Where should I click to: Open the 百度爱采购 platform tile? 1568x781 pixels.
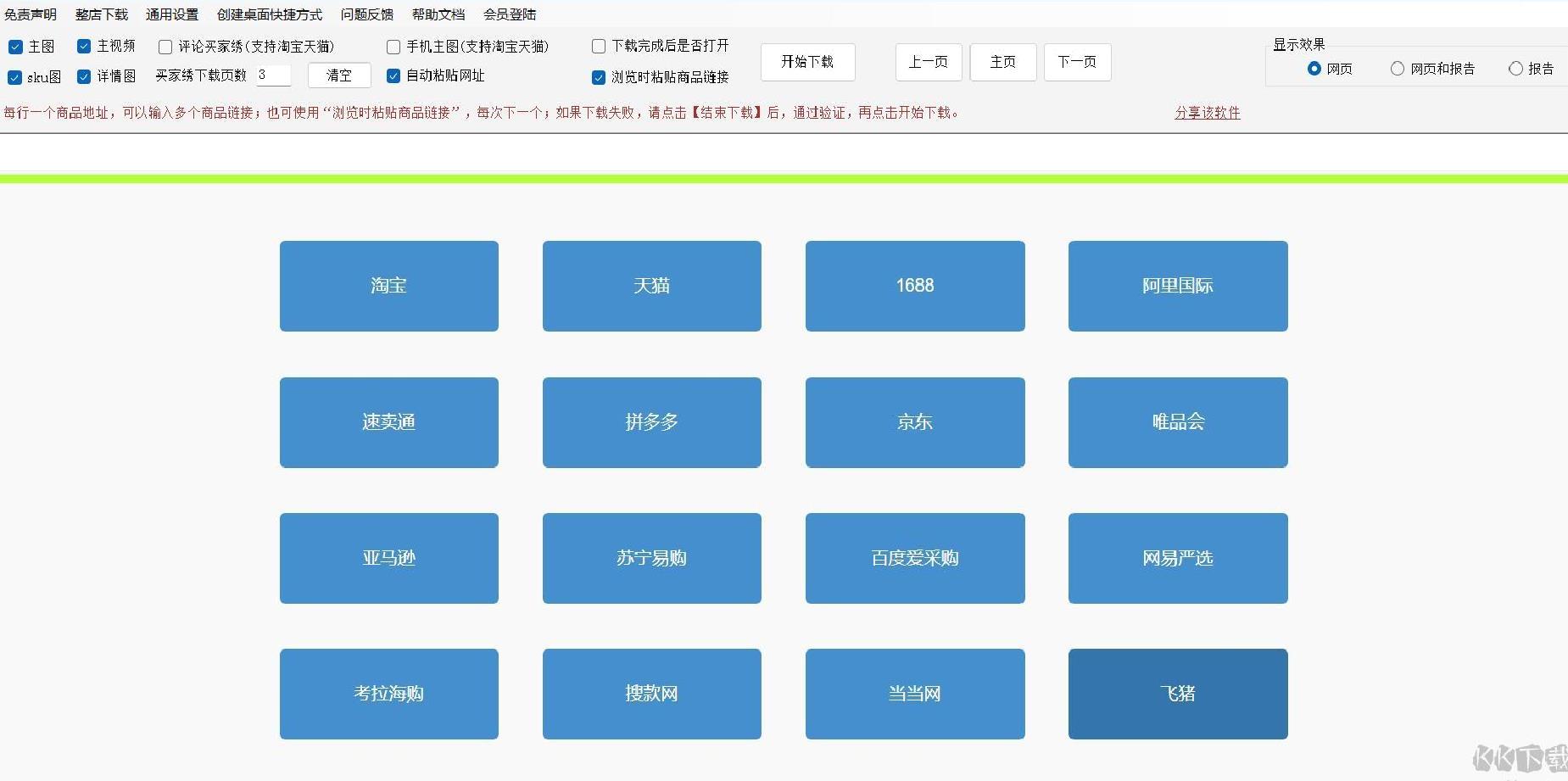click(915, 558)
